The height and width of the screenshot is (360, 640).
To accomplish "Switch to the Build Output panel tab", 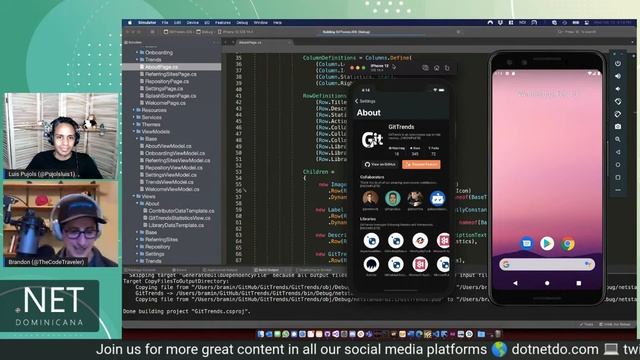I will pyautogui.click(x=266, y=270).
